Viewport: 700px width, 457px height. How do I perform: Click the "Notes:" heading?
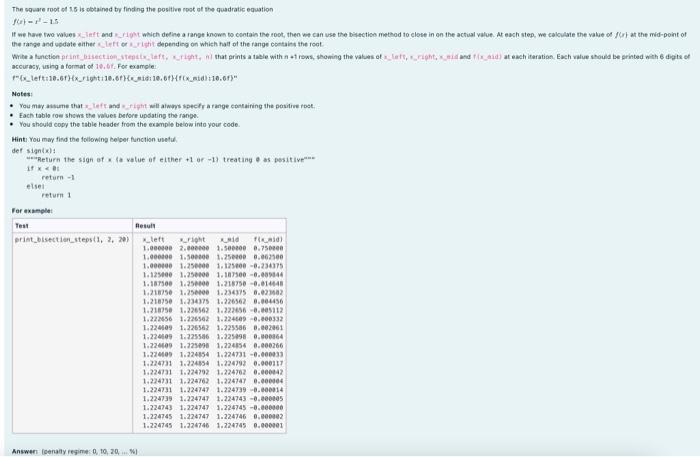(22, 94)
